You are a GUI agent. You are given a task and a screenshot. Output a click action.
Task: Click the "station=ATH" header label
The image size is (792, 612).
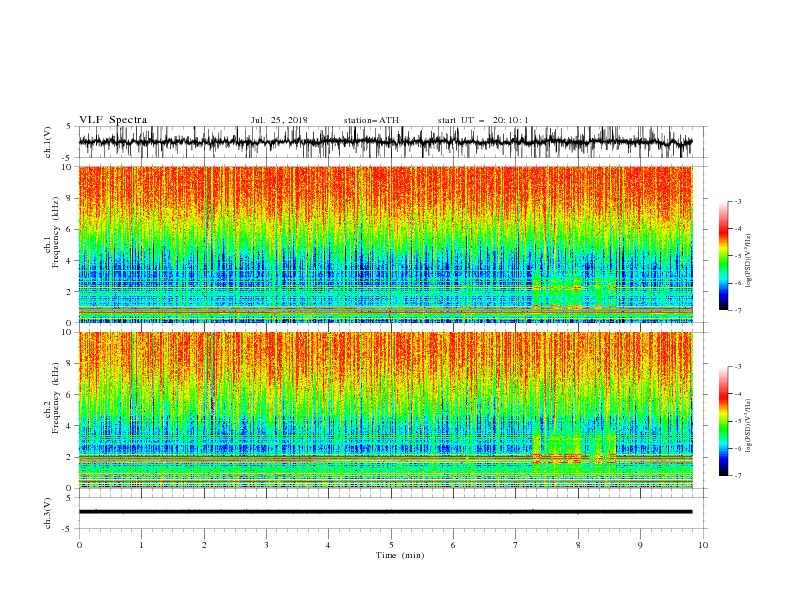371,120
